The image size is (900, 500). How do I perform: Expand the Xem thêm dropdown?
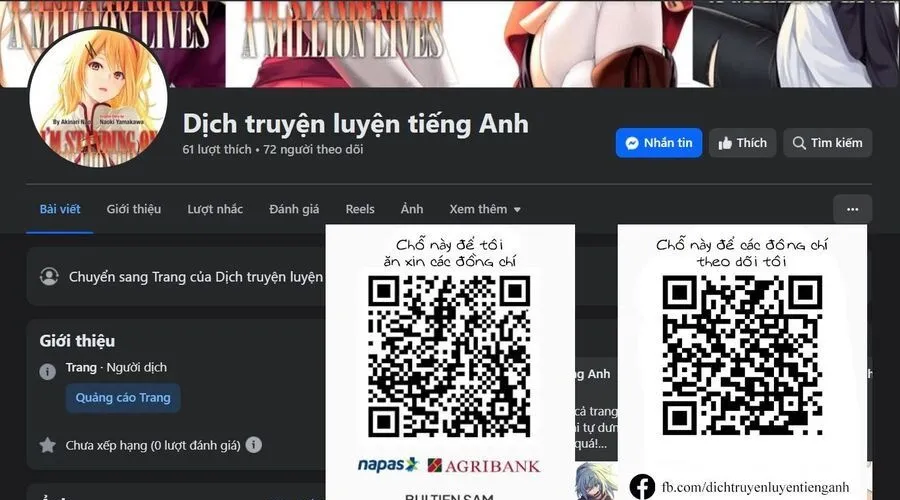(x=485, y=209)
